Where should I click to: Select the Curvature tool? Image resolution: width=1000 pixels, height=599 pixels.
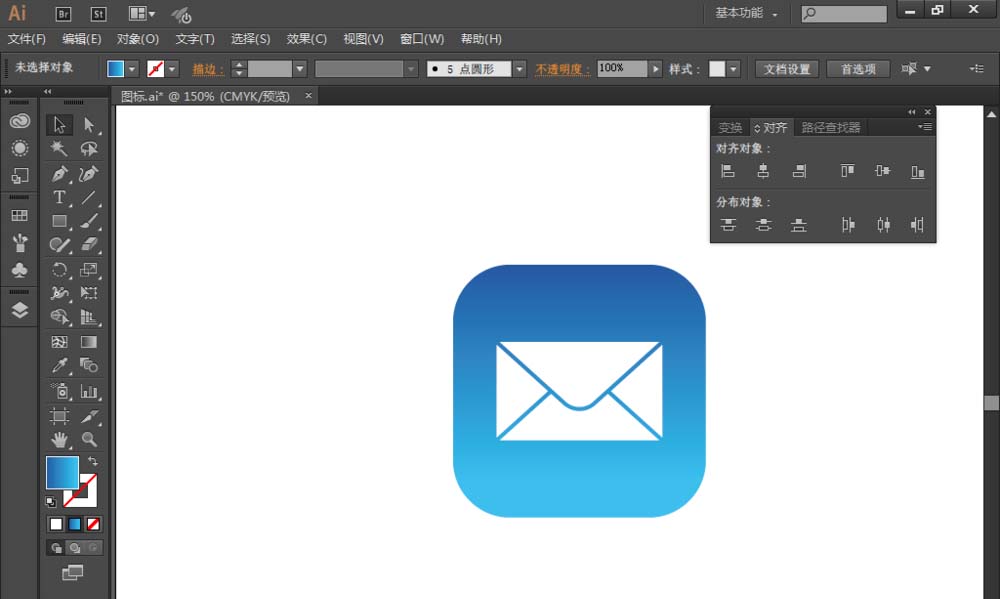point(89,174)
